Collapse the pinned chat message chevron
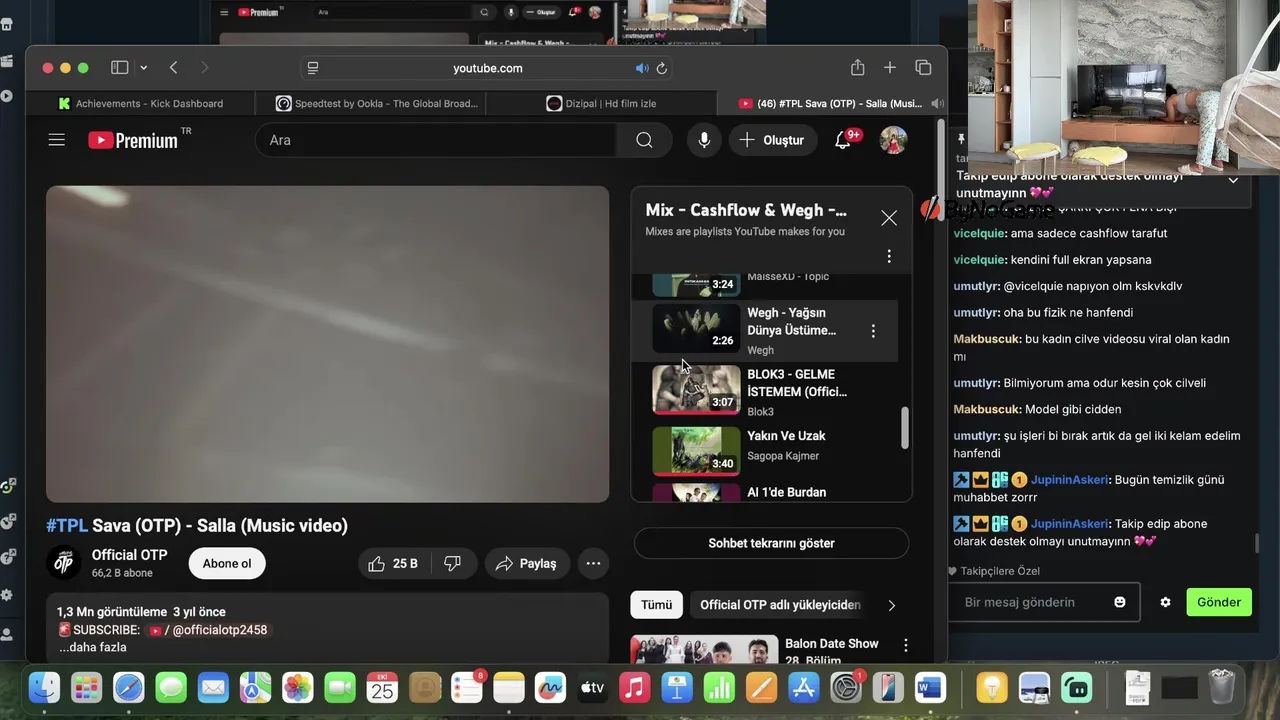1280x720 pixels. pyautogui.click(x=1233, y=181)
